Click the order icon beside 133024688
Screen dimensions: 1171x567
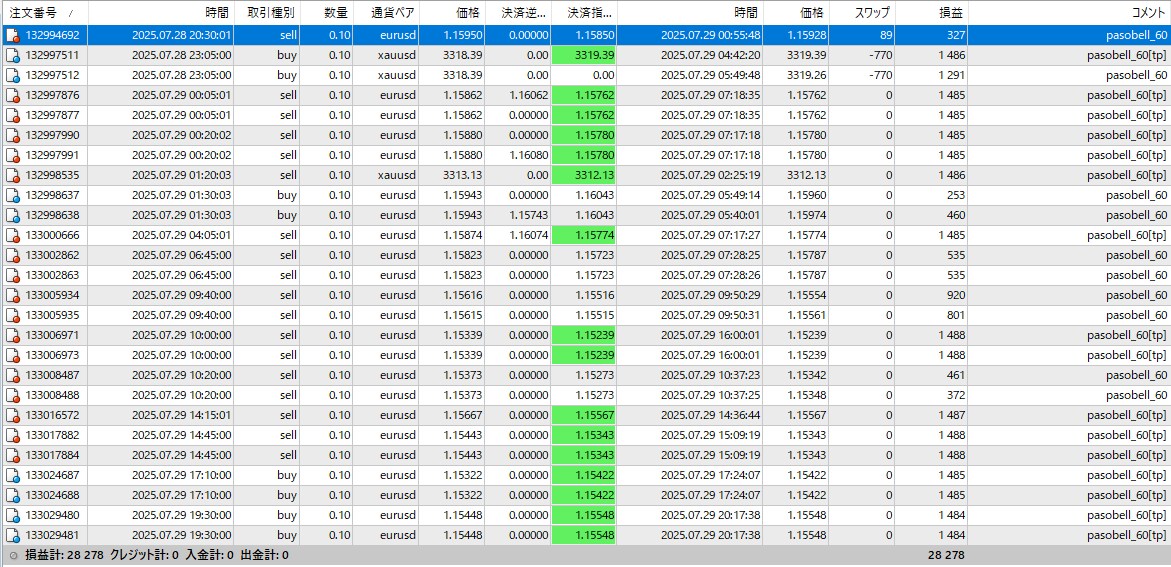coord(12,495)
